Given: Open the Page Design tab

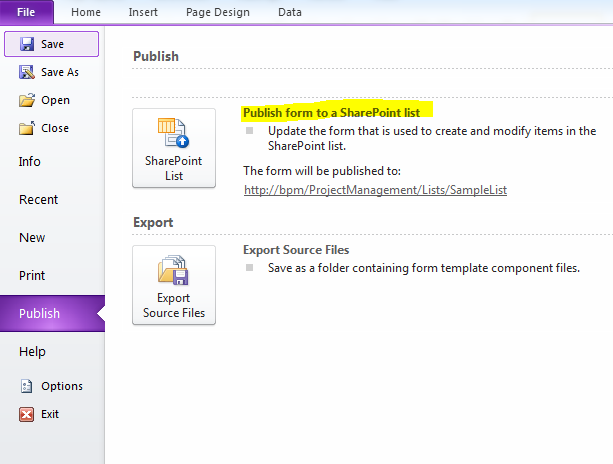Looking at the screenshot, I should tap(218, 12).
